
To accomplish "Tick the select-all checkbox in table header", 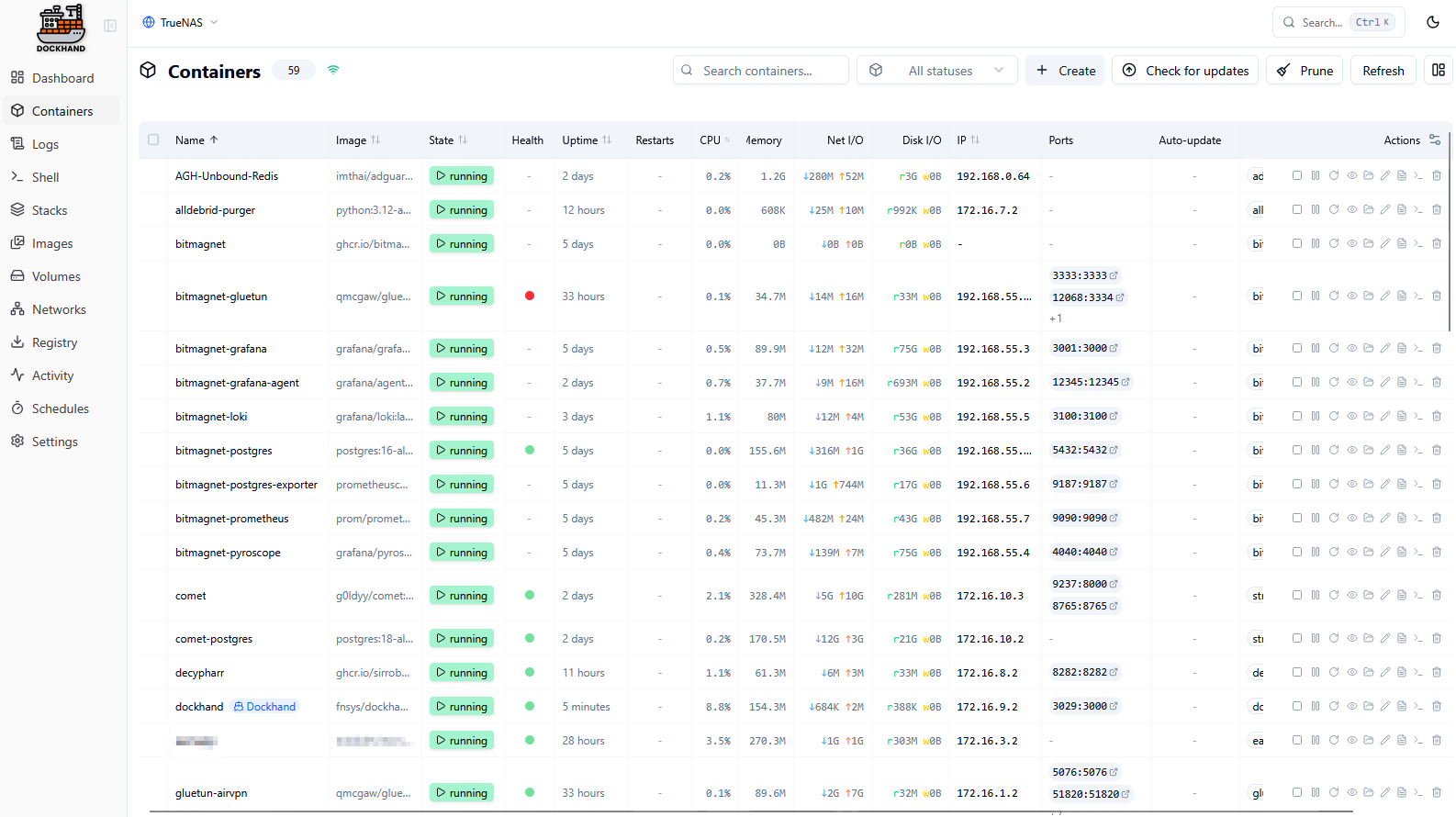I will click(x=153, y=140).
